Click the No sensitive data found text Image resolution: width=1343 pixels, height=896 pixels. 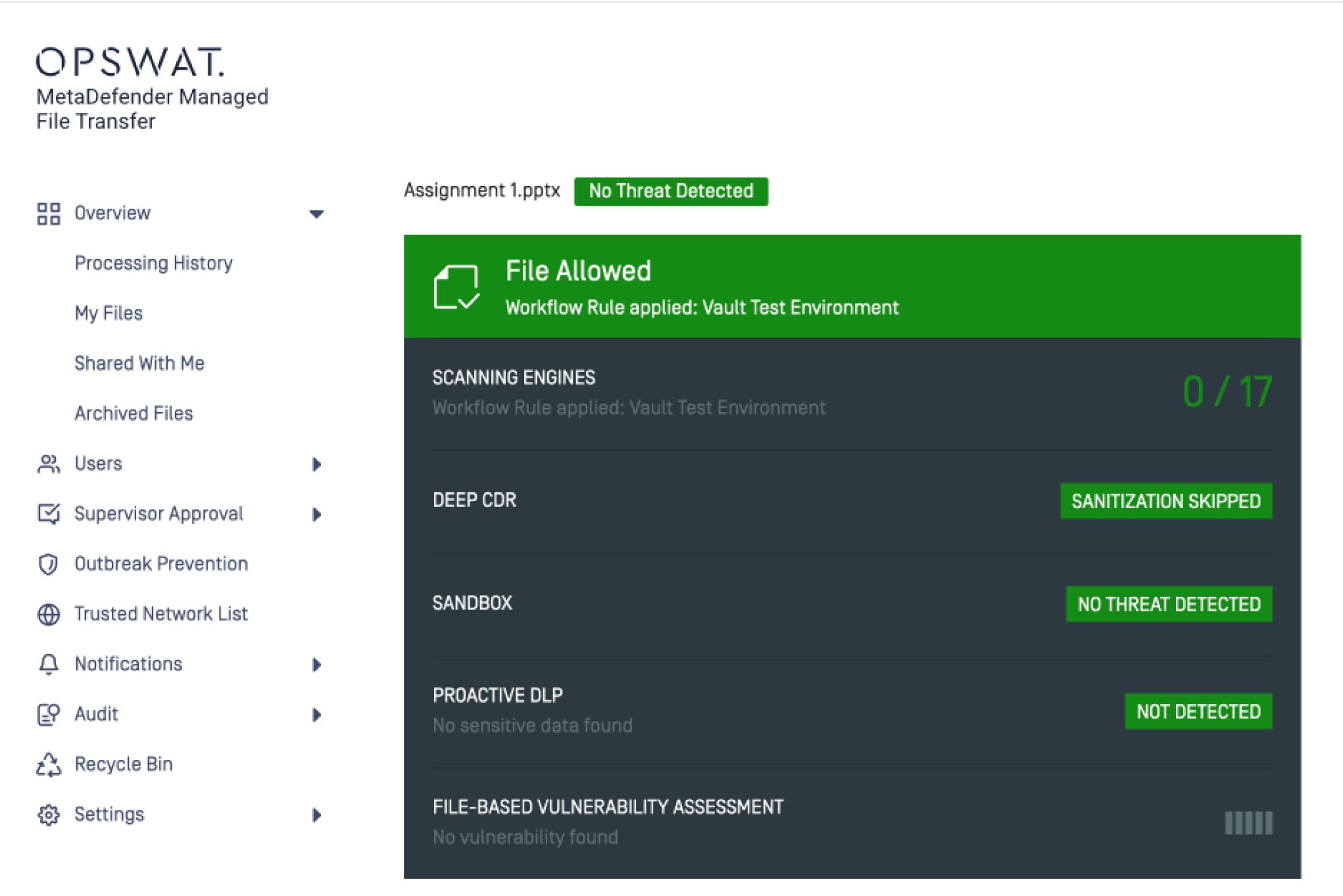tap(533, 725)
